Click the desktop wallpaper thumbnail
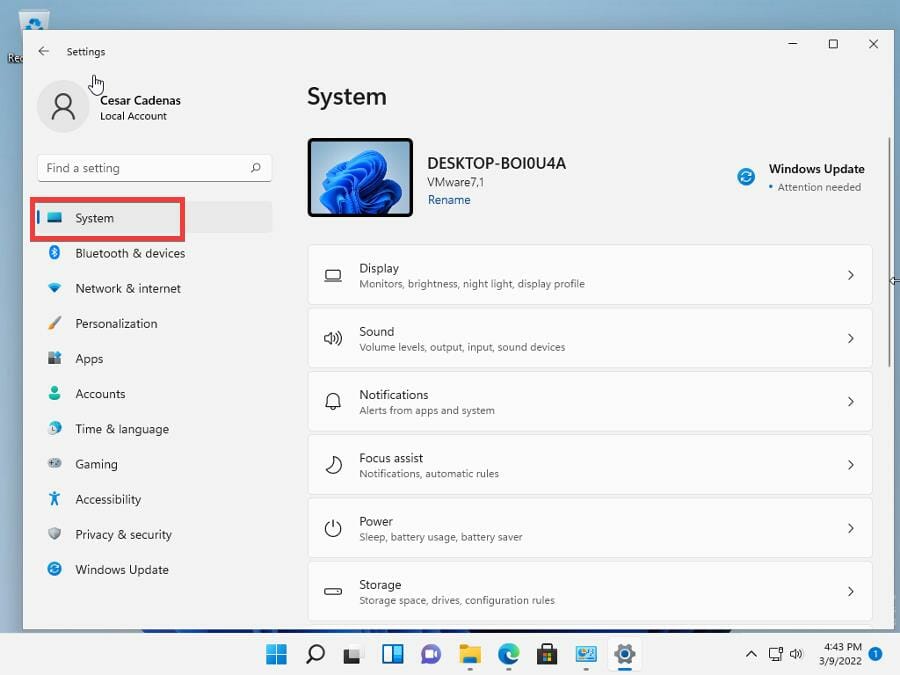Image resolution: width=900 pixels, height=675 pixels. click(360, 177)
